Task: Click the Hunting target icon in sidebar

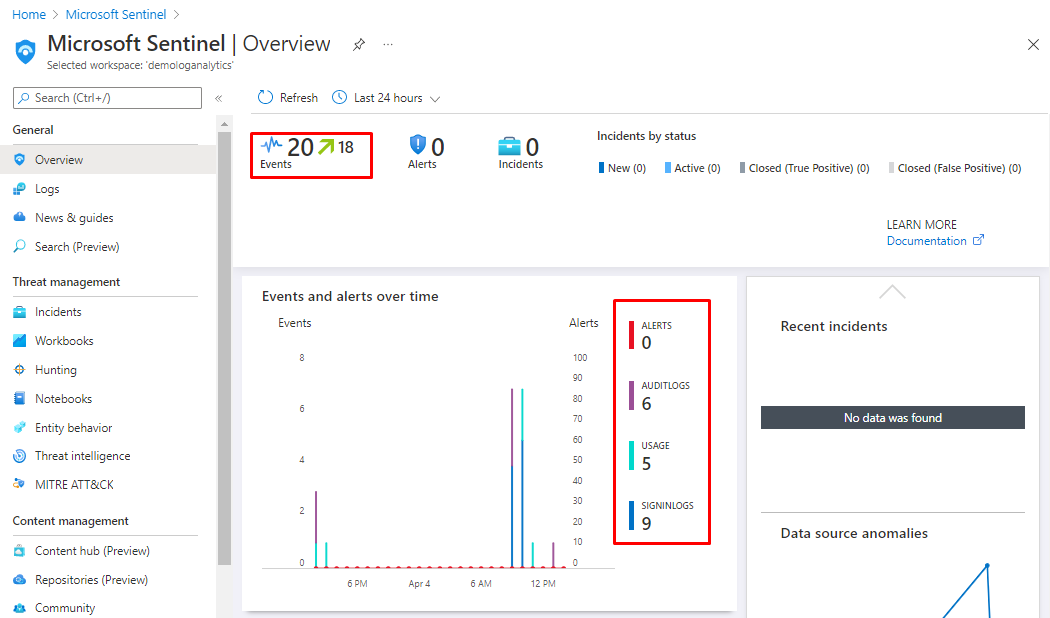Action: pos(20,370)
